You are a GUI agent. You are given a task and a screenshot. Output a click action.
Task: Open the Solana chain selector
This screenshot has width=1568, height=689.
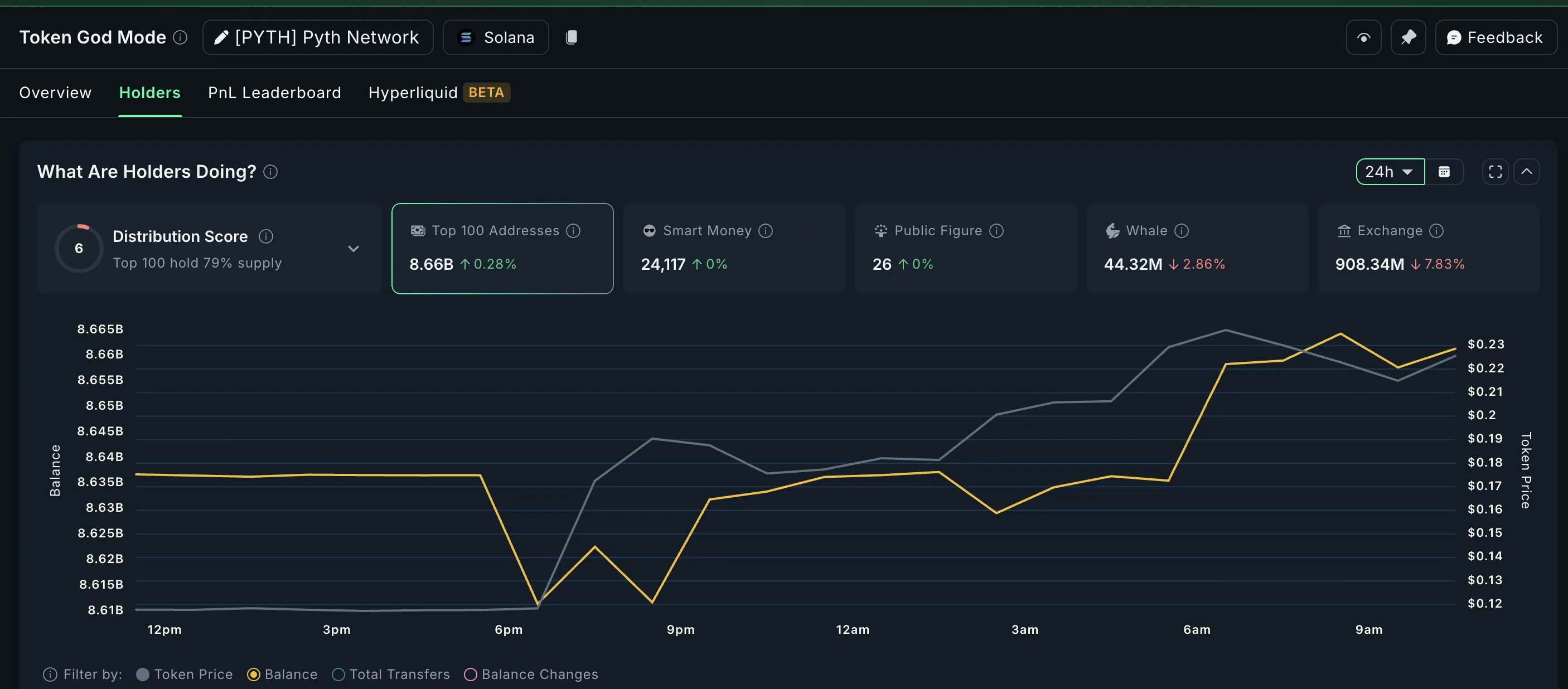496,37
